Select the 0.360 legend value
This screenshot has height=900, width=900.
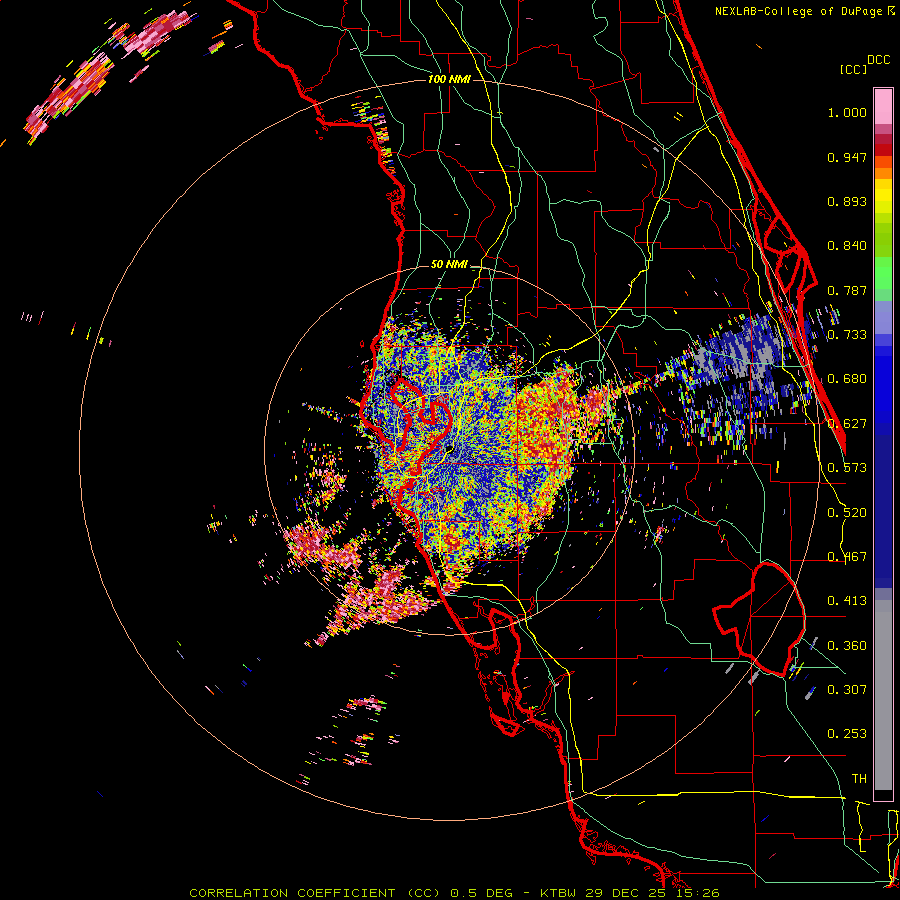[x=847, y=645]
